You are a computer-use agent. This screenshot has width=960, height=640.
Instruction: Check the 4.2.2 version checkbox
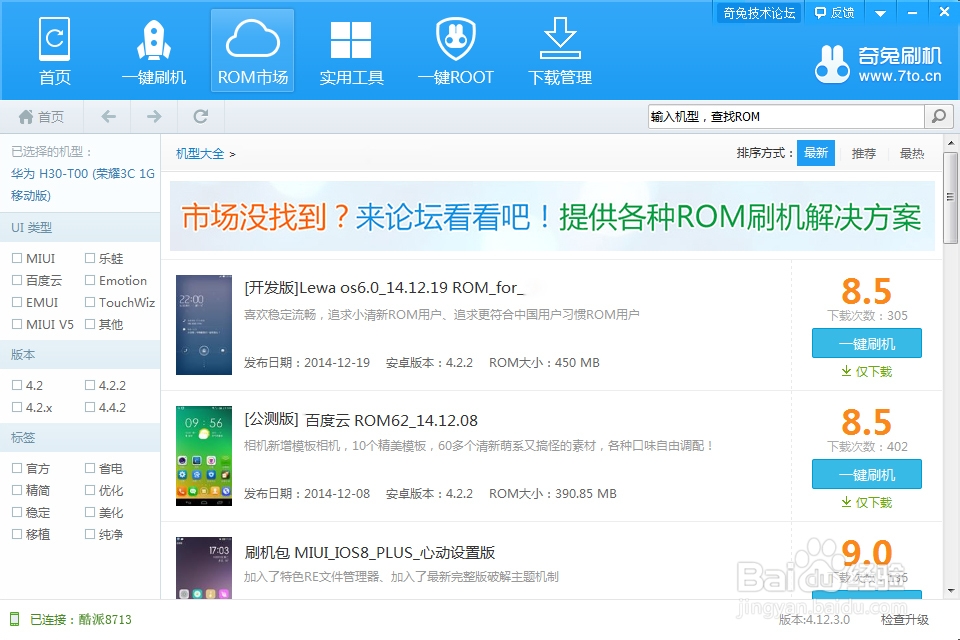(90, 385)
